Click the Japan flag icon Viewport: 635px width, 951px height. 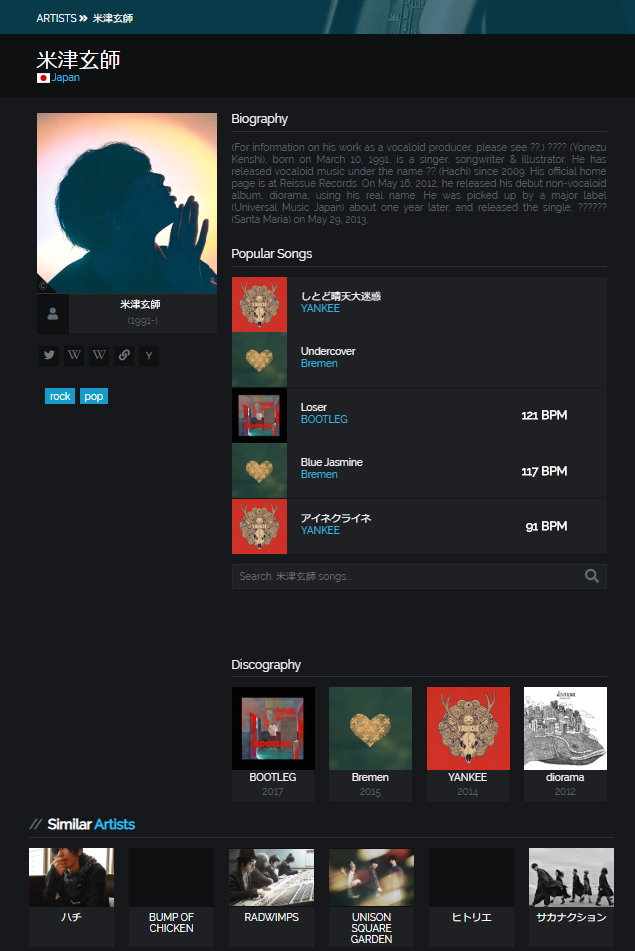(43, 78)
